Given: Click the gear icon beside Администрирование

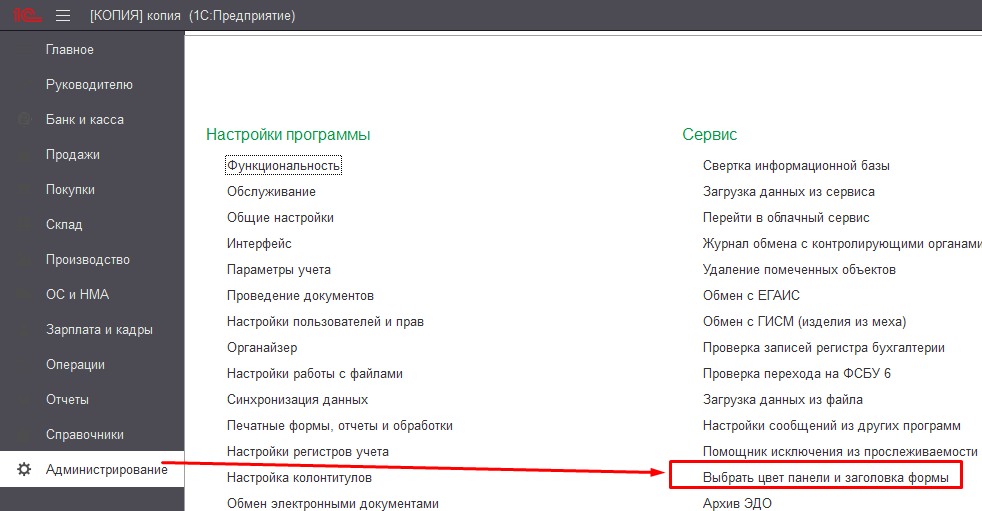Looking at the screenshot, I should point(25,470).
